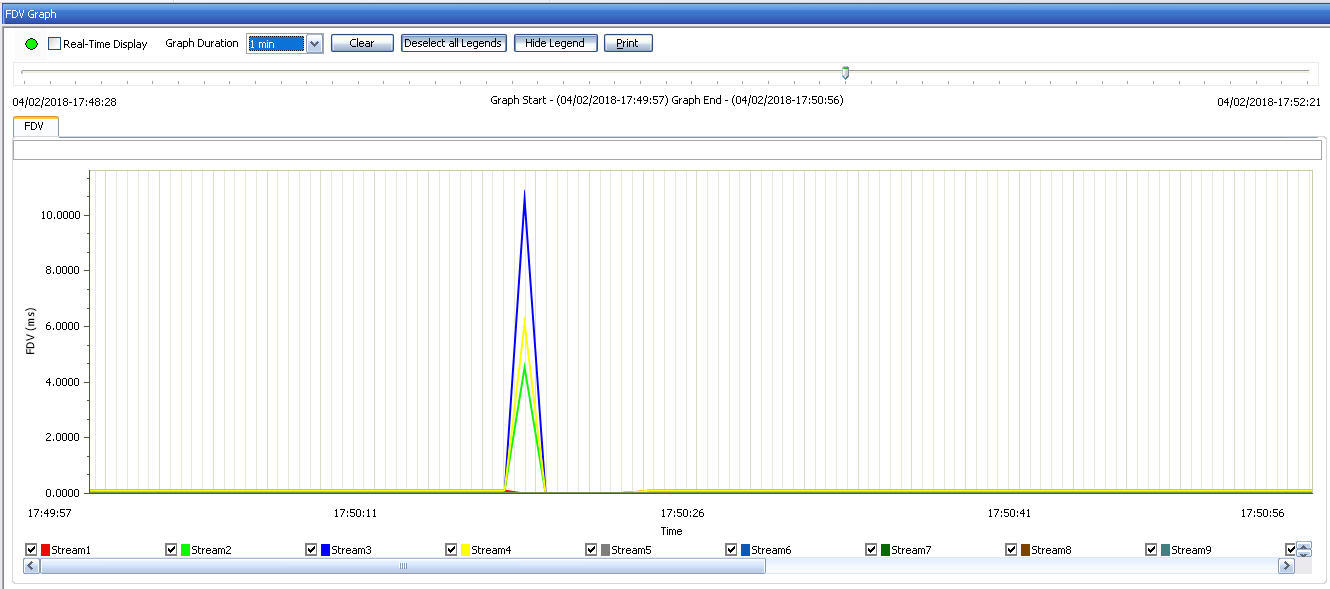The height and width of the screenshot is (589, 1330).
Task: Uncheck the Stream1 legend checkbox
Action: click(31, 549)
